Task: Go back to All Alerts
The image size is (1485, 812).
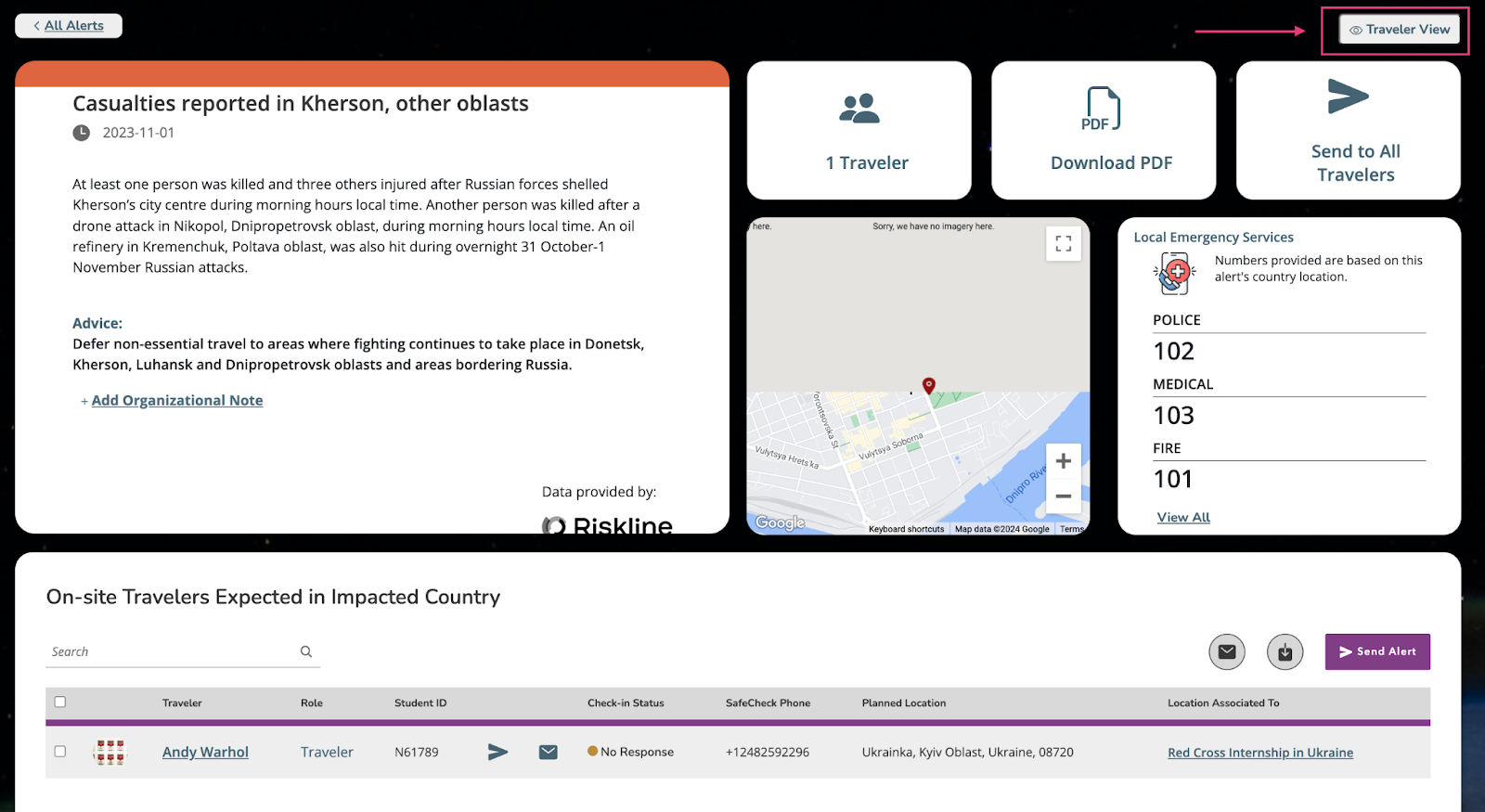Action: click(x=69, y=26)
